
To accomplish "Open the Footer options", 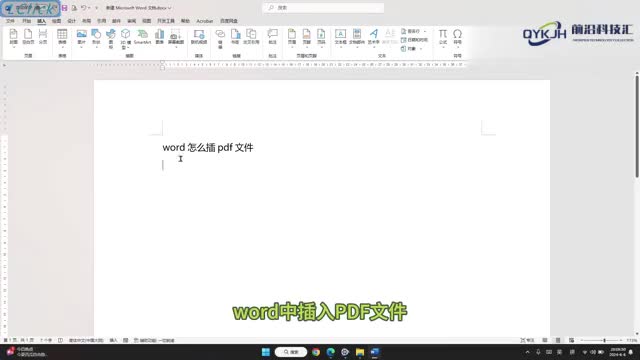I will pos(307,37).
